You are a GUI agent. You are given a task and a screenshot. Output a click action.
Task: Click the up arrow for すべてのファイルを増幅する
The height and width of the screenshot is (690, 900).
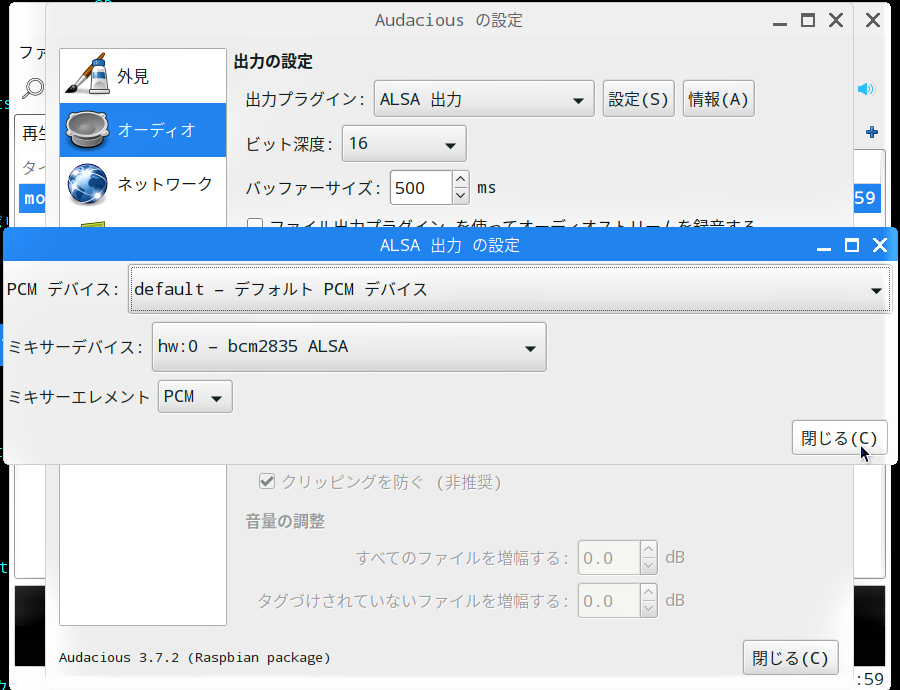click(x=649, y=549)
